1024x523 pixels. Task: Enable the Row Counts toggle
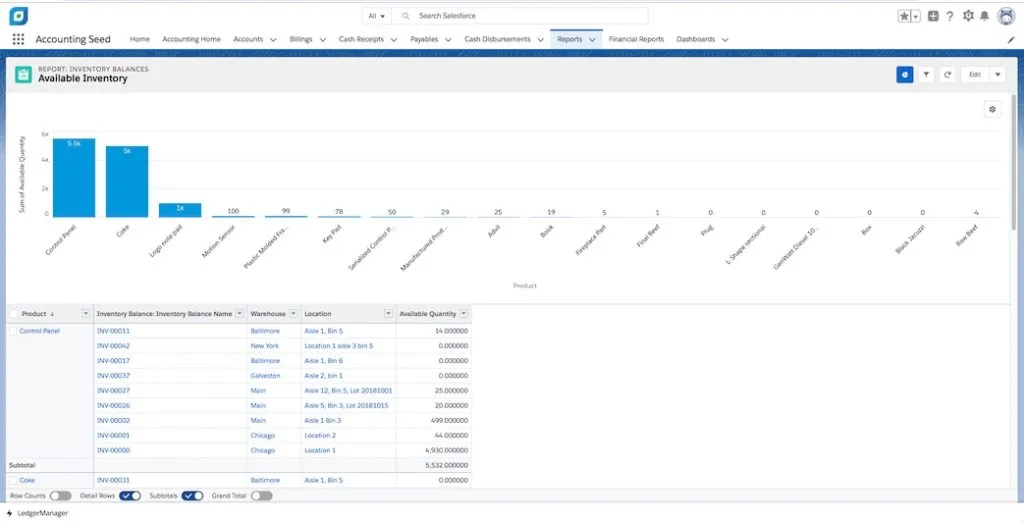coord(60,495)
